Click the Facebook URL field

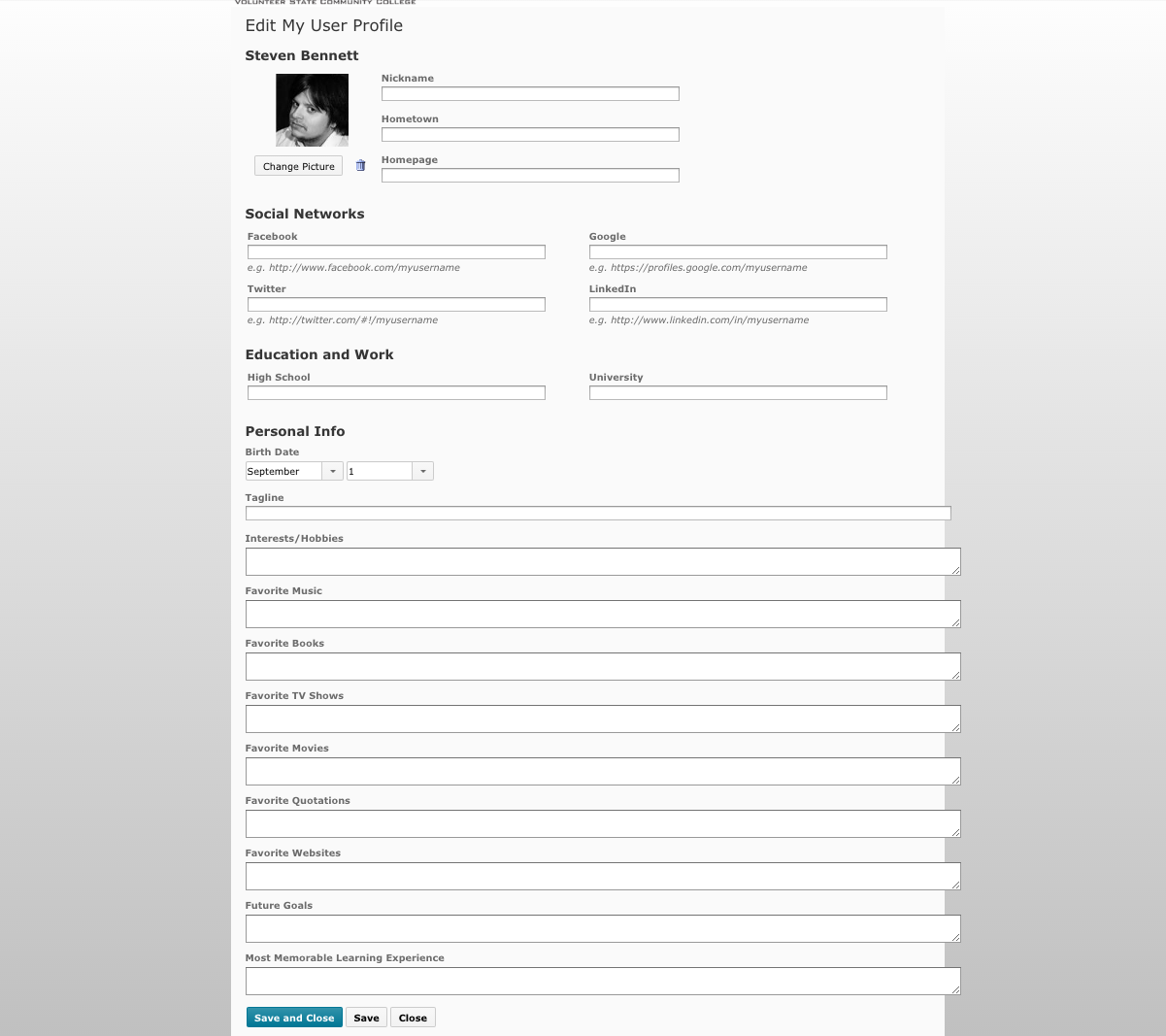pyautogui.click(x=396, y=252)
